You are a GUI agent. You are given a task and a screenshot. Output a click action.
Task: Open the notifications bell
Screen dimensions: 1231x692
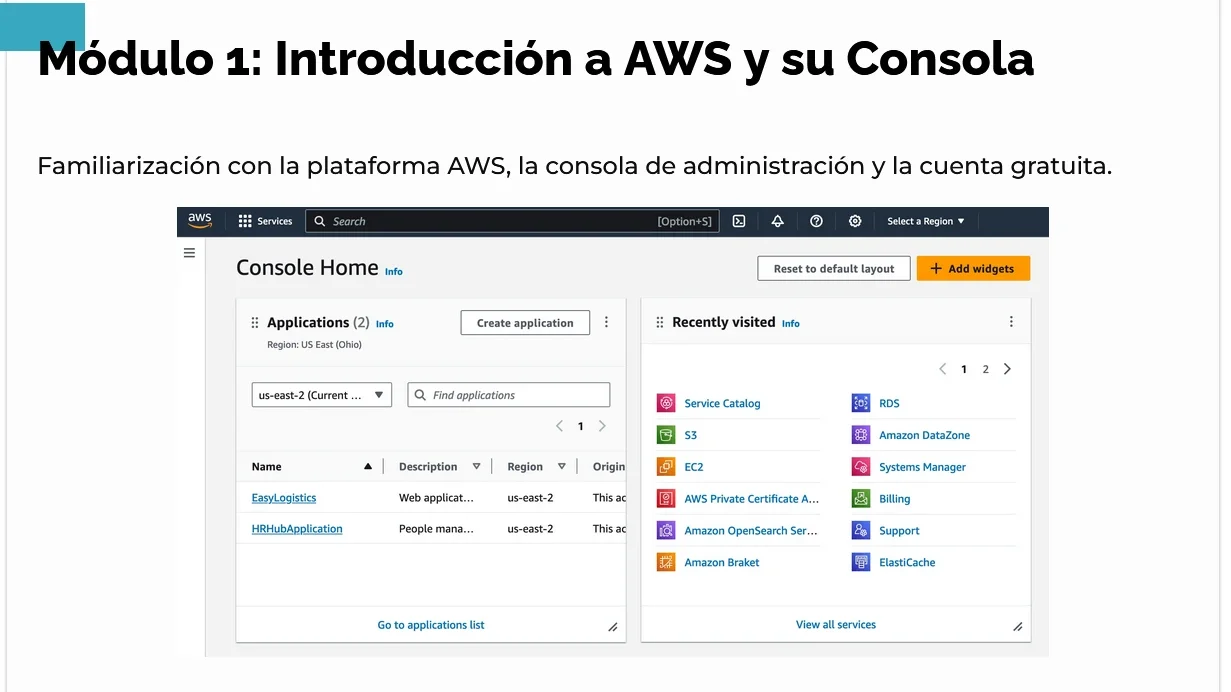click(777, 221)
